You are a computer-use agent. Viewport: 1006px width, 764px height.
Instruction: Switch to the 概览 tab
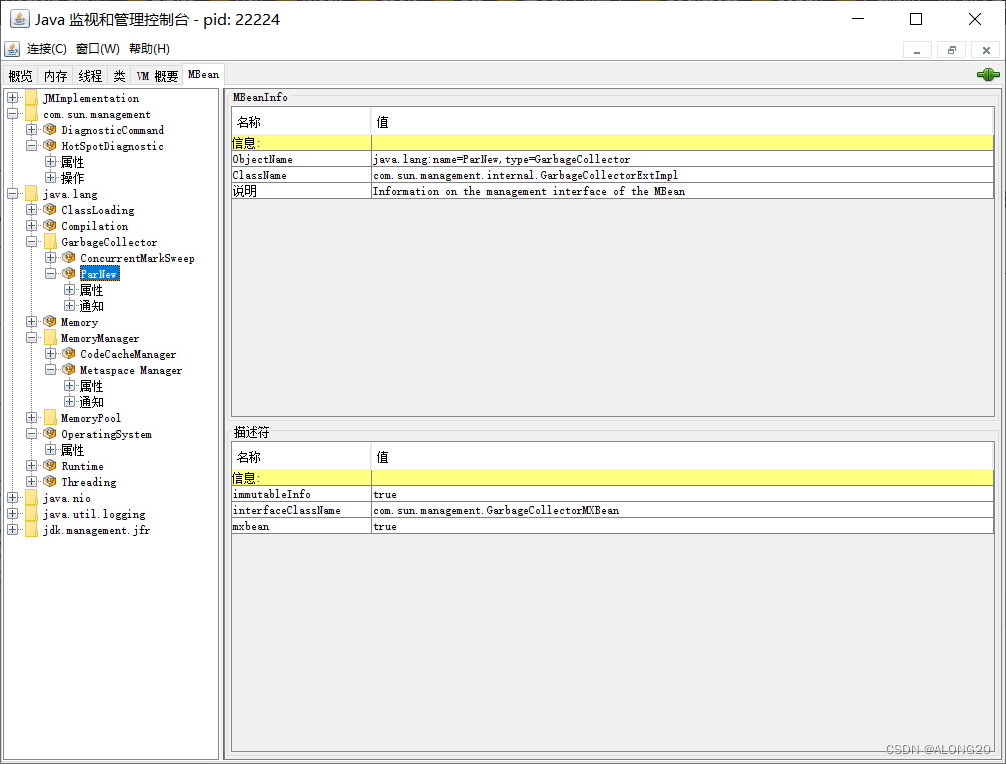pyautogui.click(x=21, y=76)
